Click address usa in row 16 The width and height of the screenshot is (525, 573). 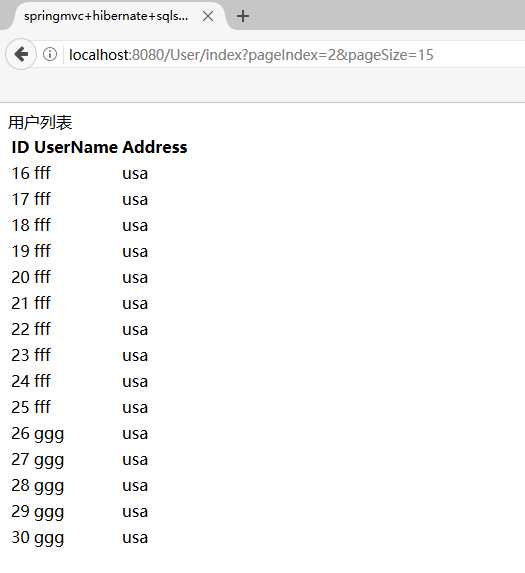(x=135, y=174)
